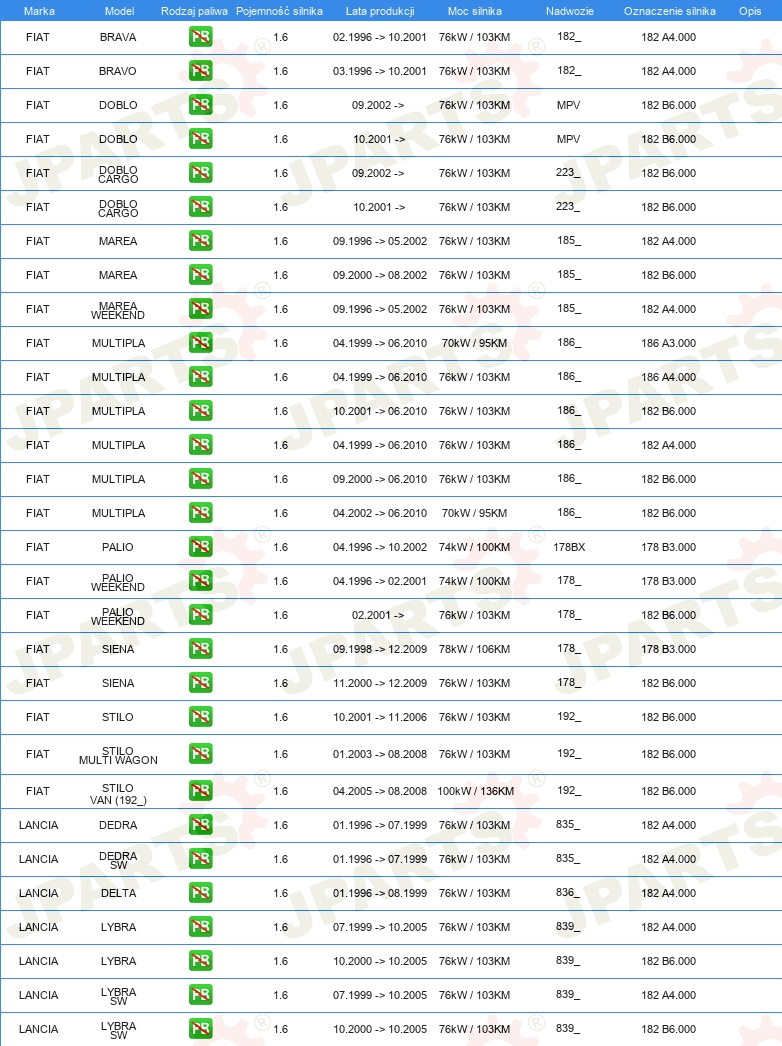Click fuel icon in LYBRA SW 10.2000 row
This screenshot has width=782, height=1046.
click(200, 1029)
